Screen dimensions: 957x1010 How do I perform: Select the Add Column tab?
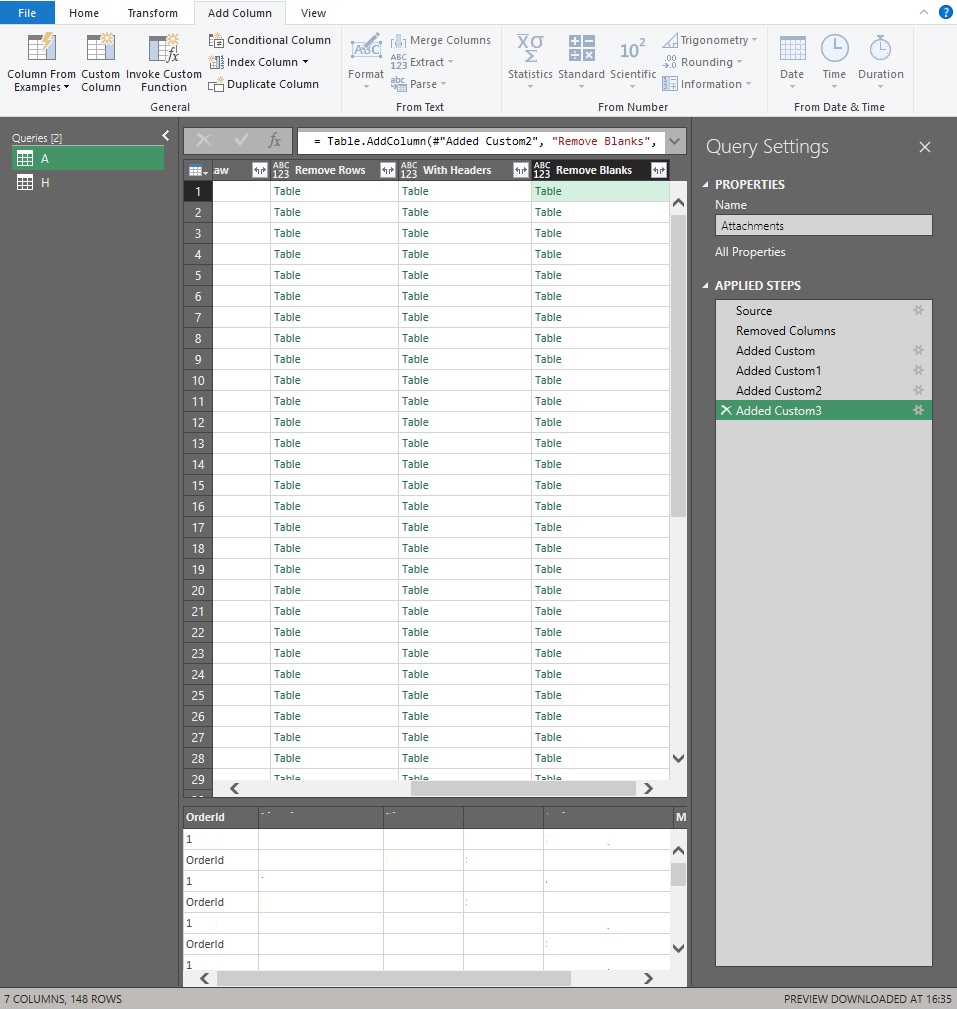(x=240, y=13)
